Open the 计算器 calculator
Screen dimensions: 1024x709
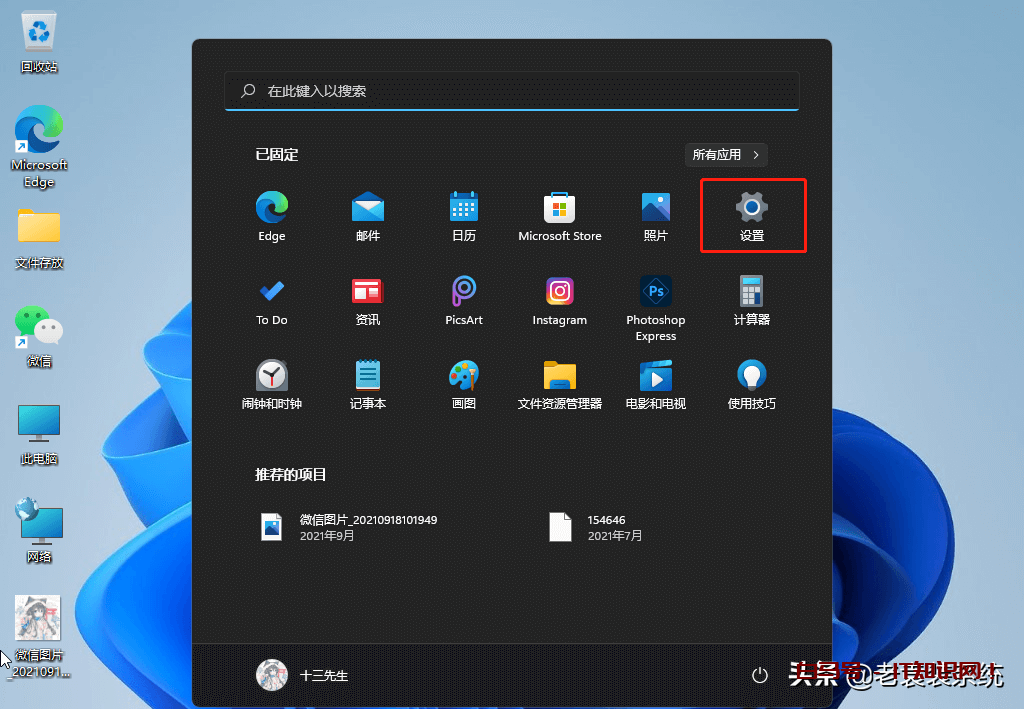[752, 301]
